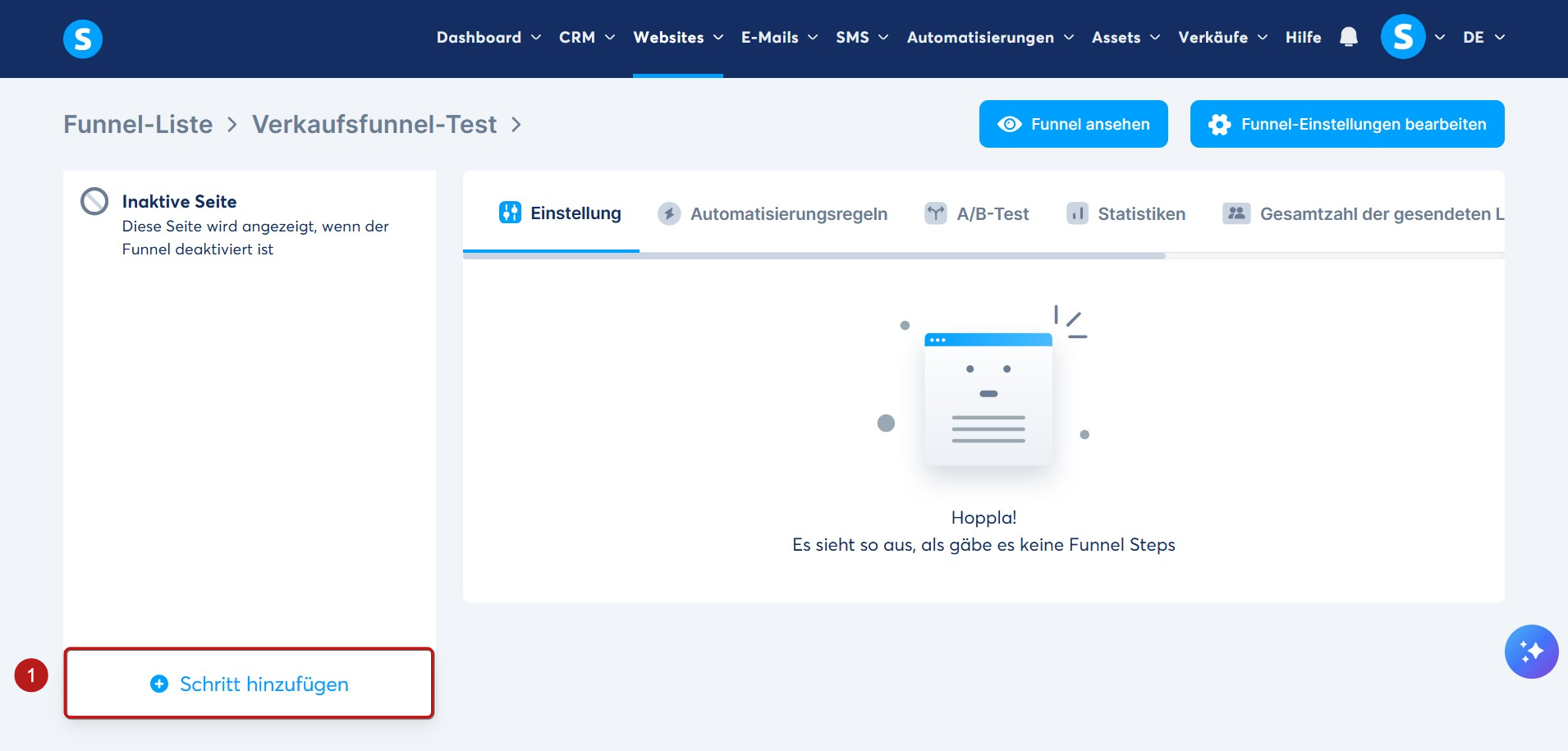1568x751 pixels.
Task: Expand the SMS menu
Action: pos(862,37)
